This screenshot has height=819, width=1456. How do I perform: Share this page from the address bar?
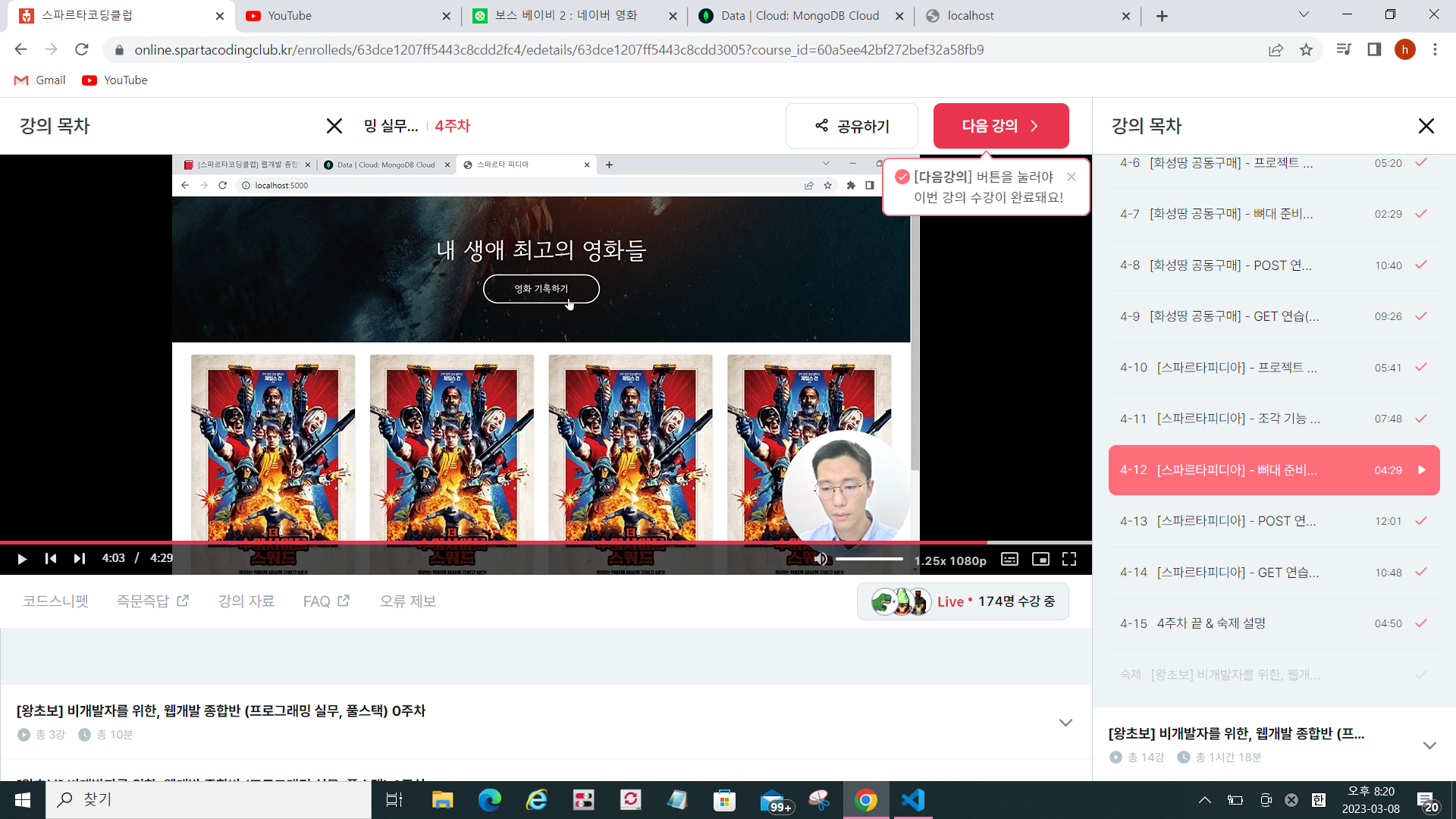[x=1276, y=50]
